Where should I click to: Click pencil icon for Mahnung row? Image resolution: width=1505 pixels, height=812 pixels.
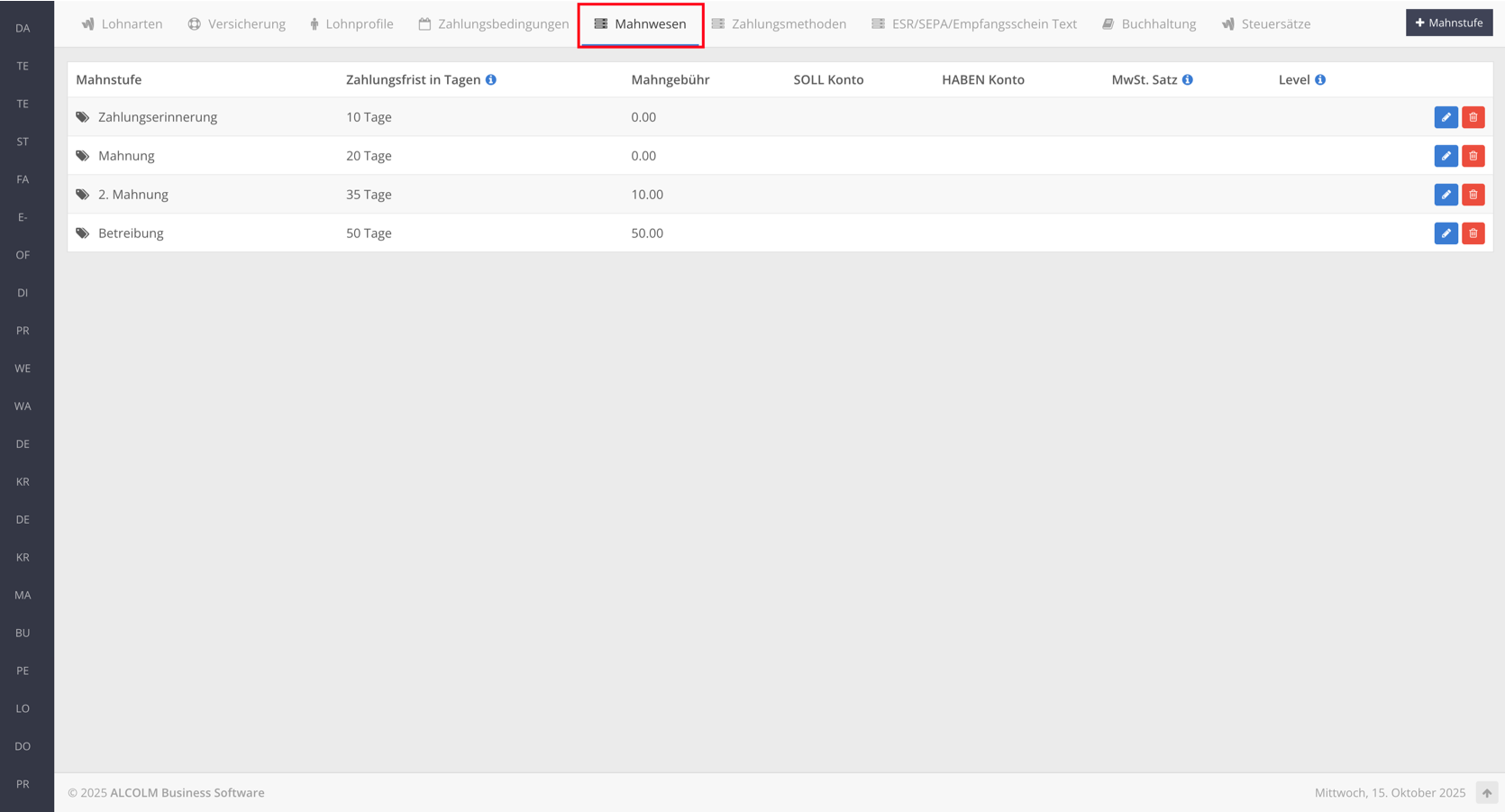tap(1446, 156)
